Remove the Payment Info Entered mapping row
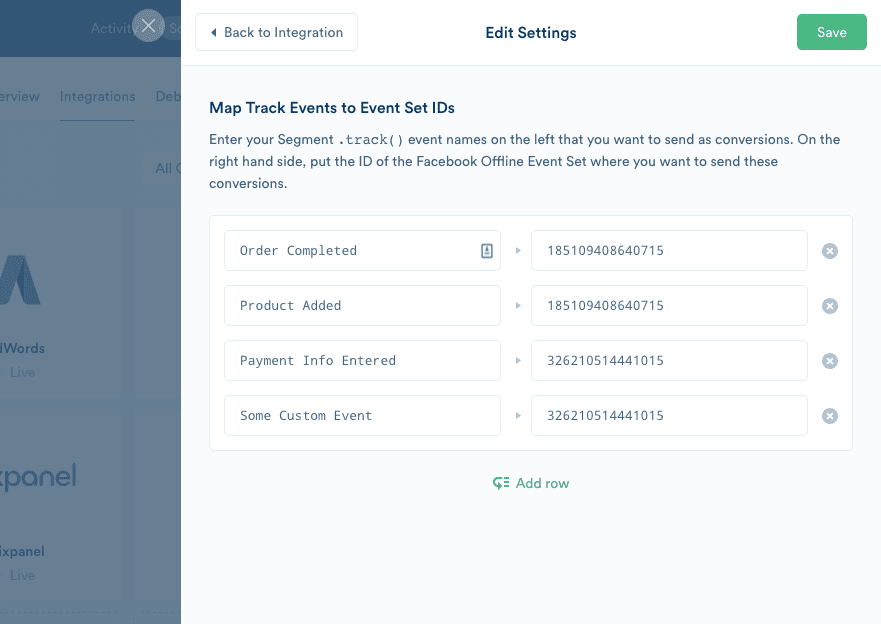 click(829, 360)
